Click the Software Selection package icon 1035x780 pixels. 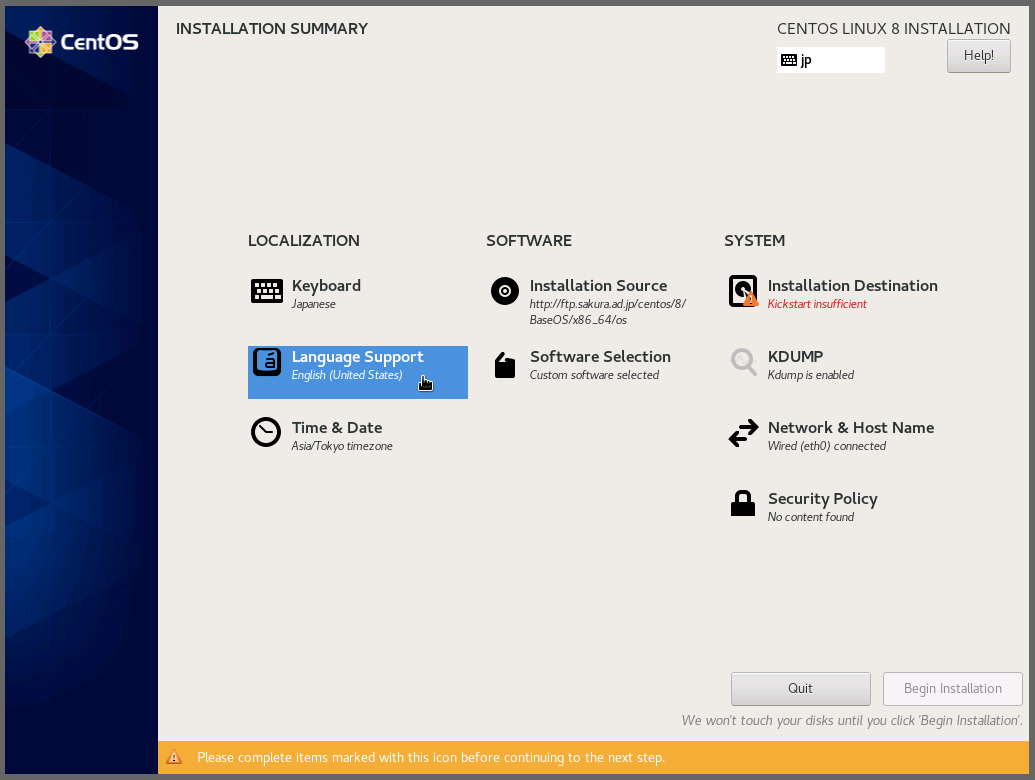[x=505, y=365]
